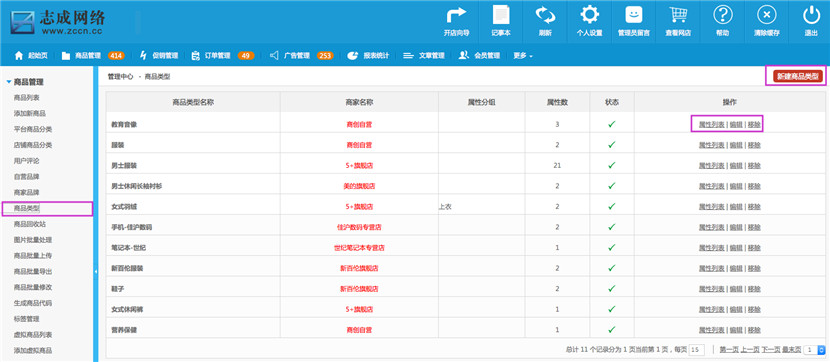Click merchant name 世纪笔记本专营店

click(359, 248)
